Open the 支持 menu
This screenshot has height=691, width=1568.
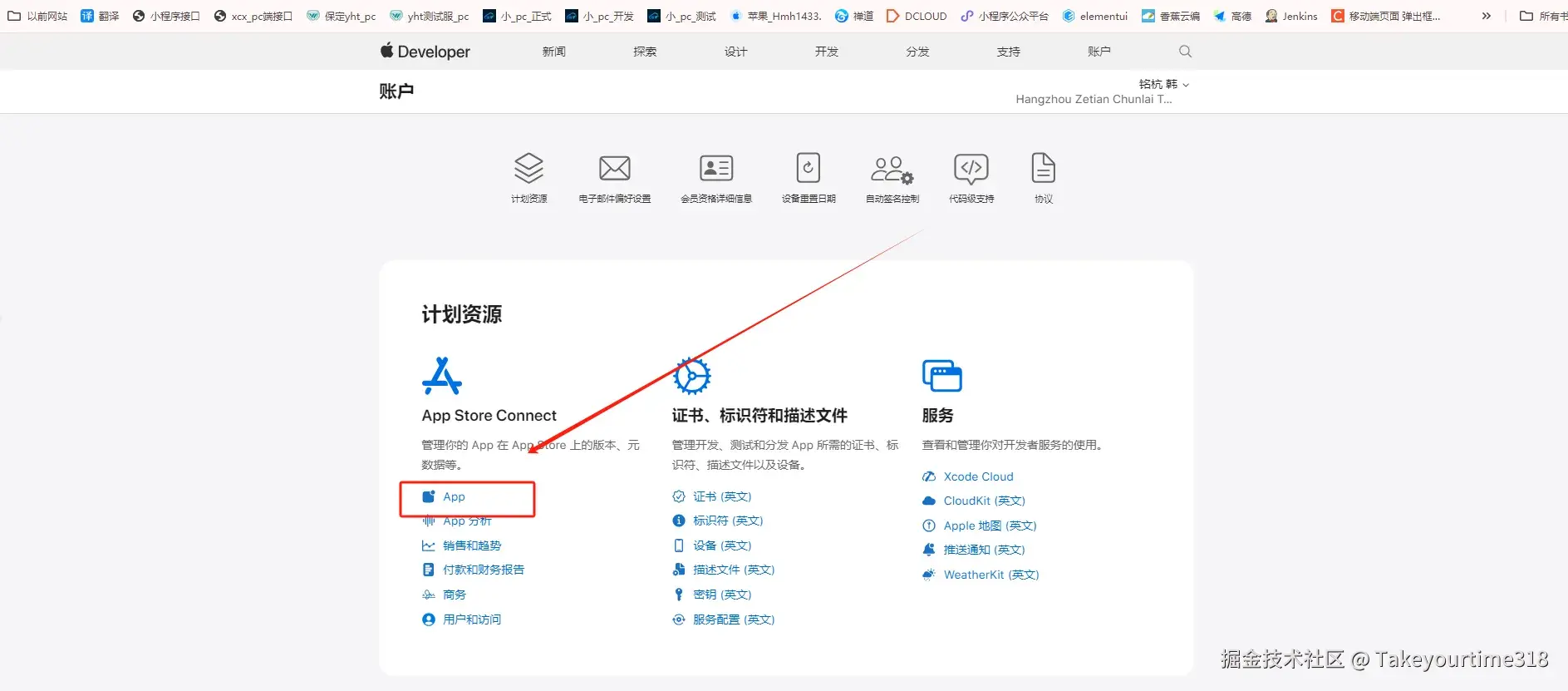click(1008, 52)
